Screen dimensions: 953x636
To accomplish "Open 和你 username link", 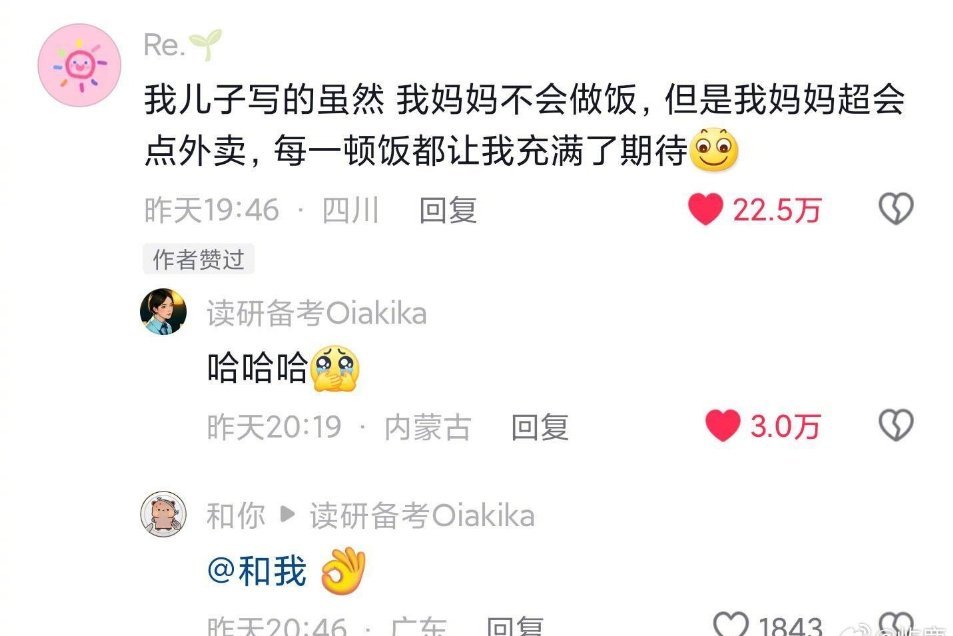I will tap(236, 516).
